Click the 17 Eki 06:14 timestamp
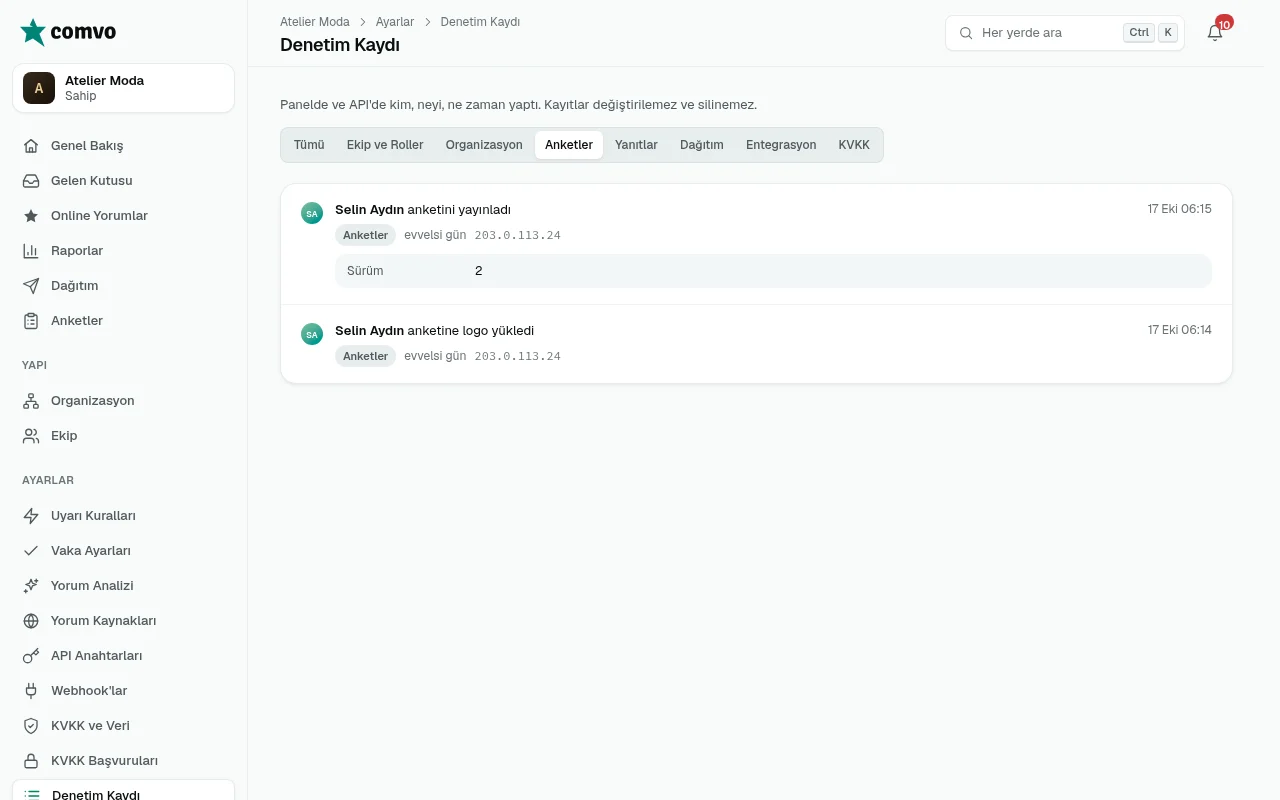 click(1180, 330)
